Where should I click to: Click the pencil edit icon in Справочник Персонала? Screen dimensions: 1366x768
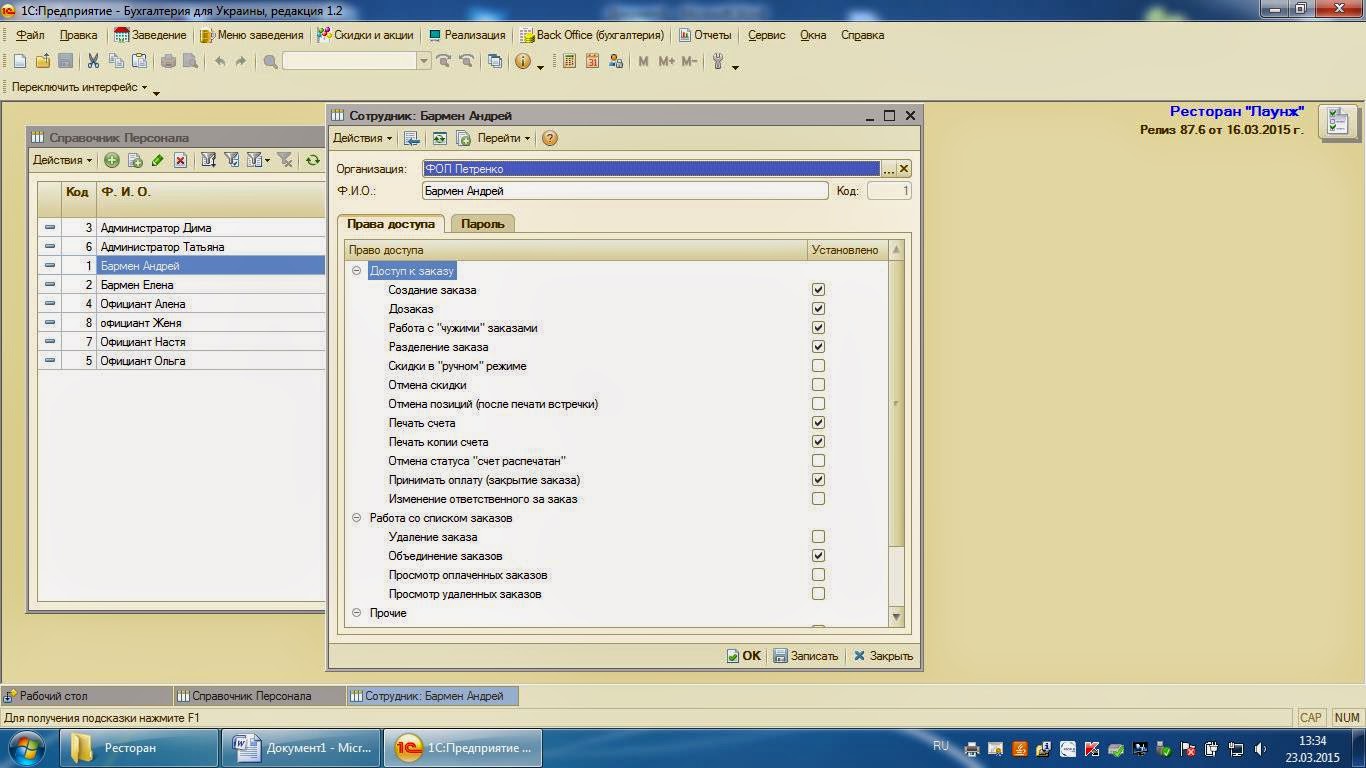click(157, 160)
